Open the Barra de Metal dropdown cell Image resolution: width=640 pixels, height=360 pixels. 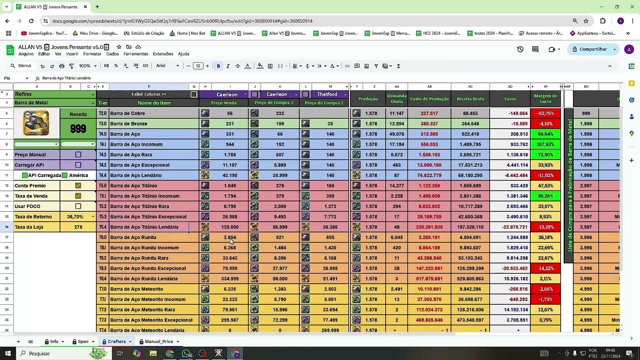point(54,102)
